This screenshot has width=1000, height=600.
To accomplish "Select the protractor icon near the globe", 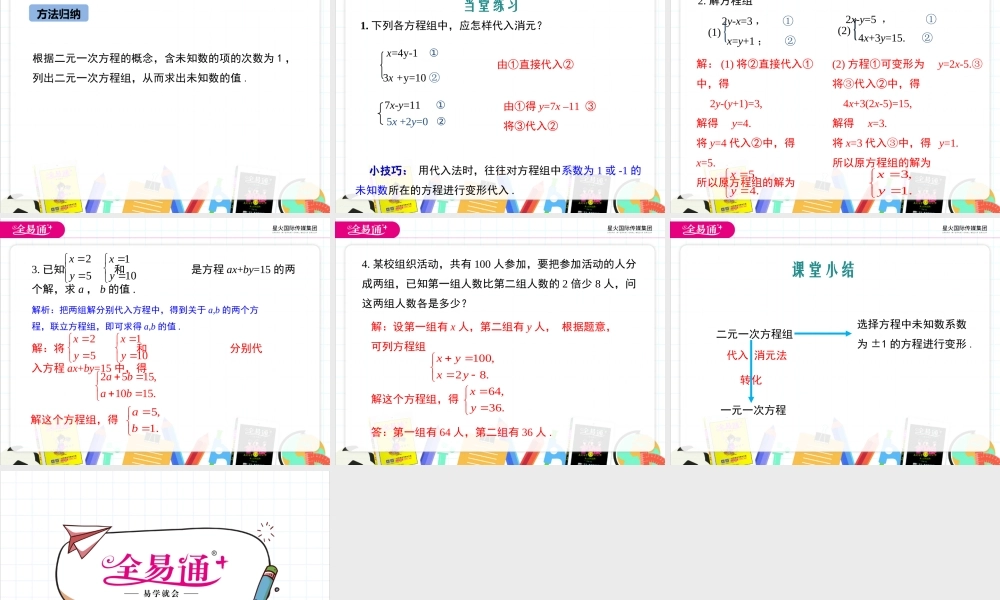I will [318, 205].
